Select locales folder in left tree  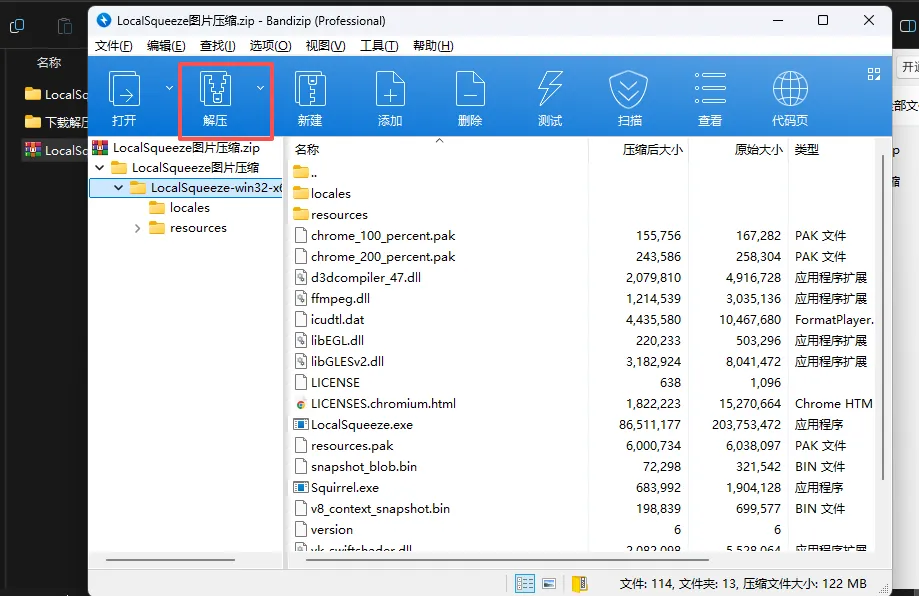(x=179, y=207)
